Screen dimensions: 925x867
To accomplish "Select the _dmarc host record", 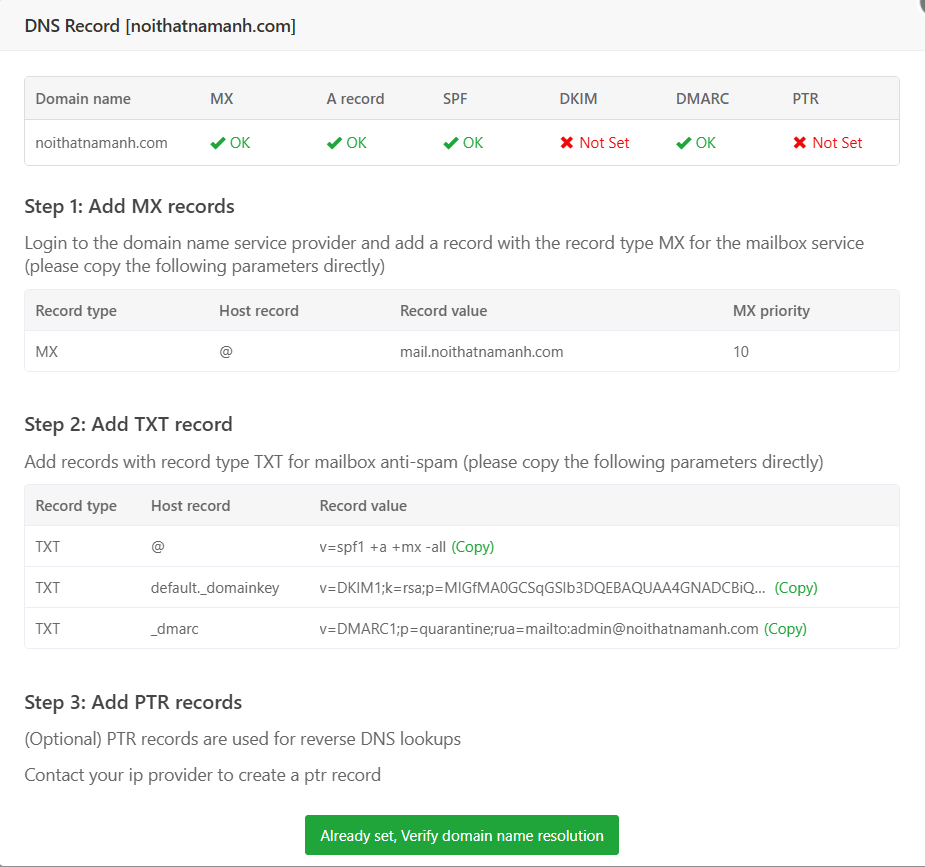I will point(175,629).
